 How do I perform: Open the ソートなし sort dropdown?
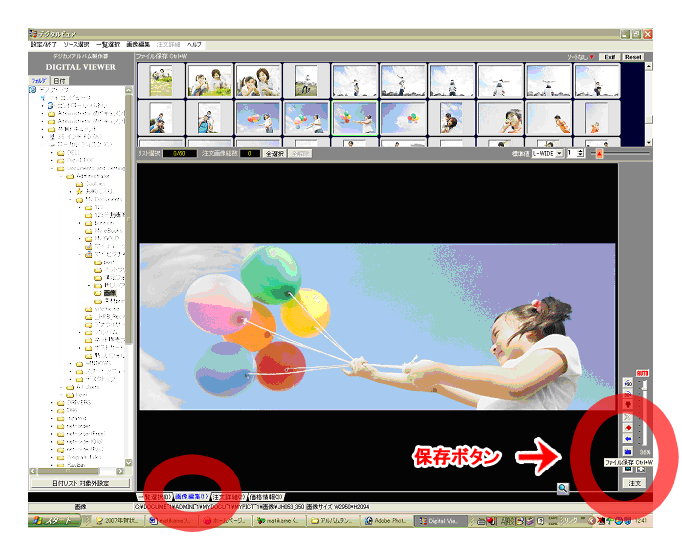click(x=581, y=57)
